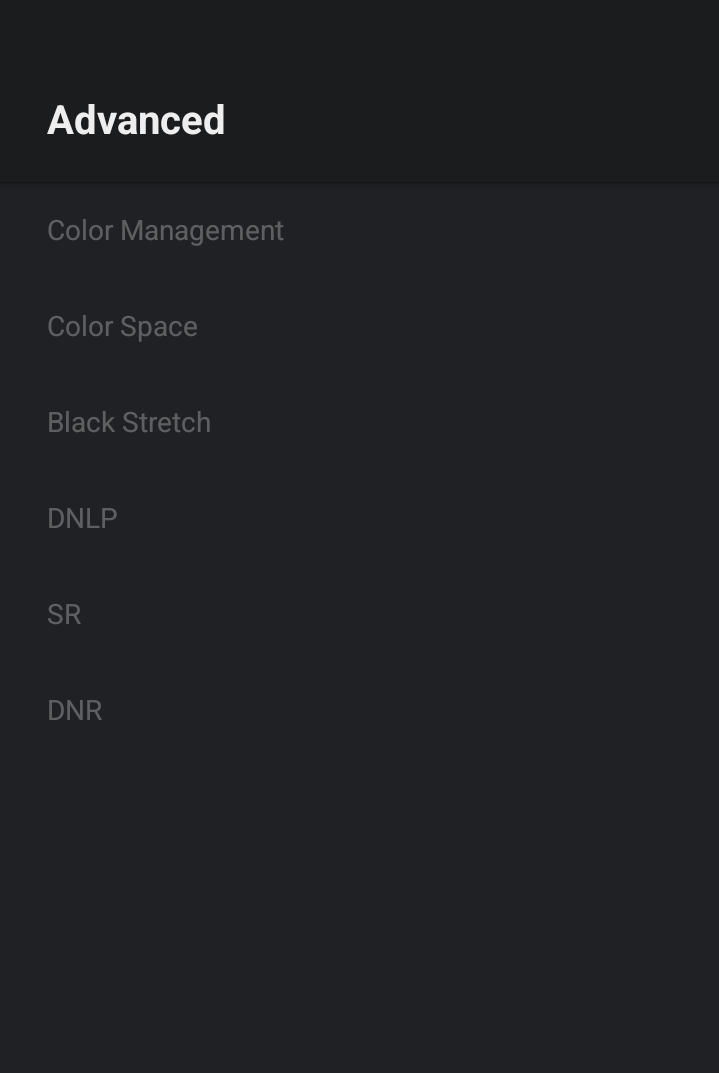
Task: Click the "Black Stretch" label
Action: [x=129, y=423]
